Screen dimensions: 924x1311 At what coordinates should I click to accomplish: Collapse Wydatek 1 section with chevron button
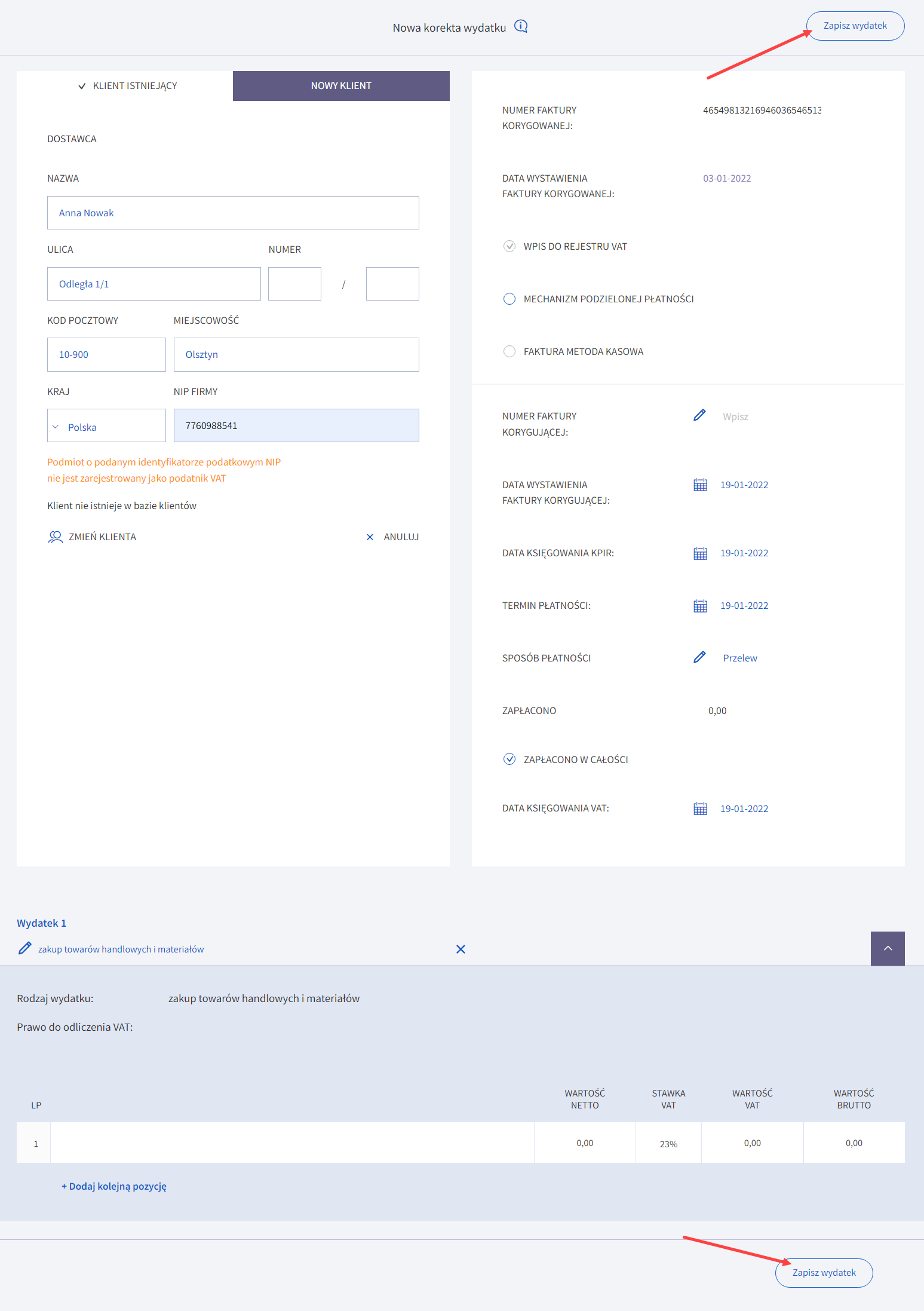coord(888,948)
